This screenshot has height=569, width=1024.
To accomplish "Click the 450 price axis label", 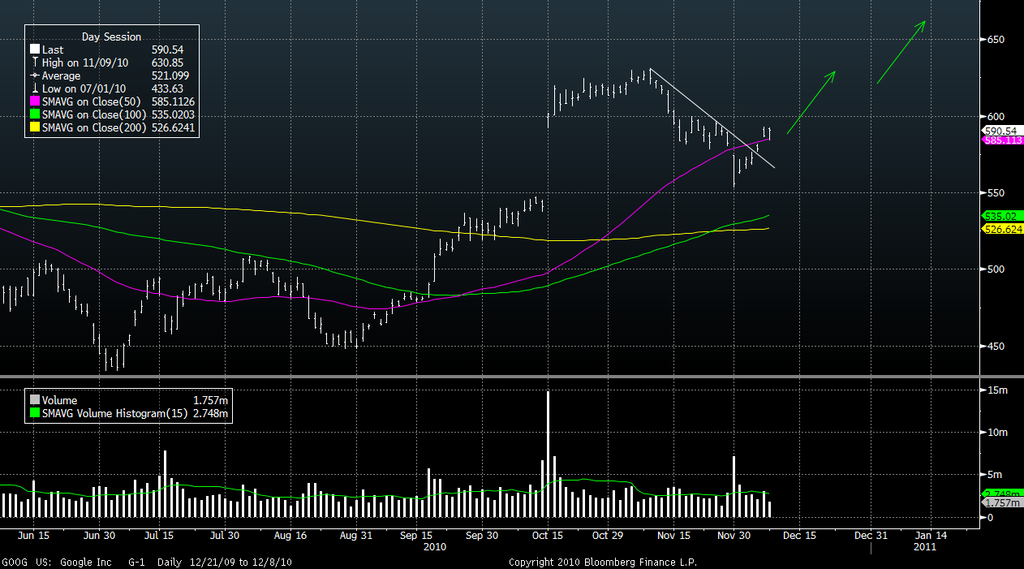I will (995, 346).
